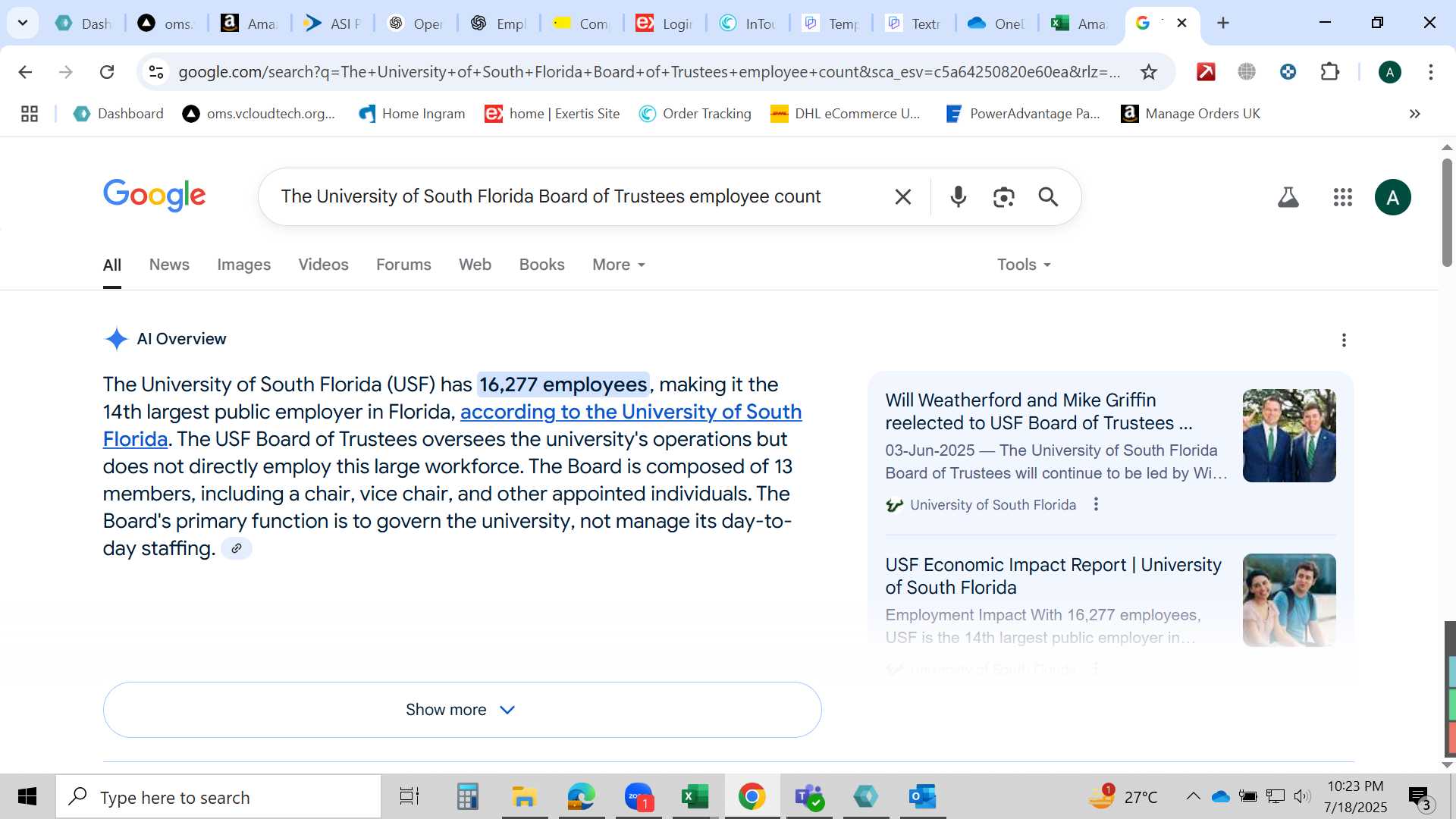Open AI Overview three-dot options
This screenshot has width=1456, height=819.
(1344, 340)
